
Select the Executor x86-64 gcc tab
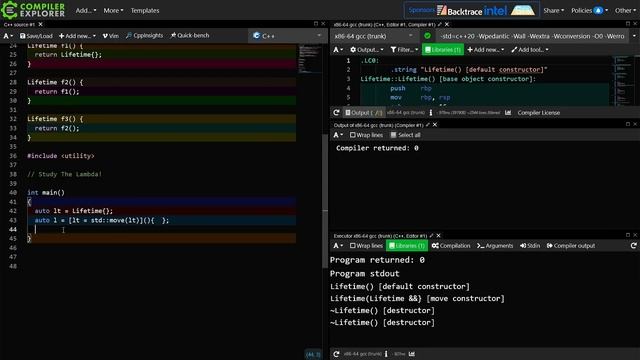(380, 236)
